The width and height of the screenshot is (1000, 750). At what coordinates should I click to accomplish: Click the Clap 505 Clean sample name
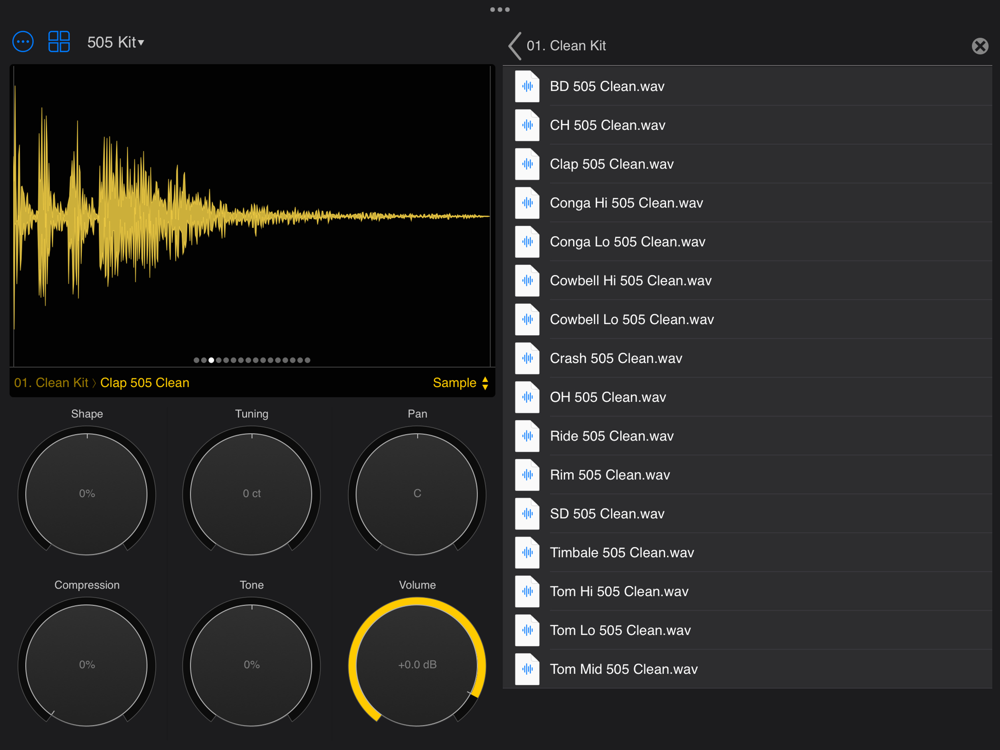(x=144, y=383)
